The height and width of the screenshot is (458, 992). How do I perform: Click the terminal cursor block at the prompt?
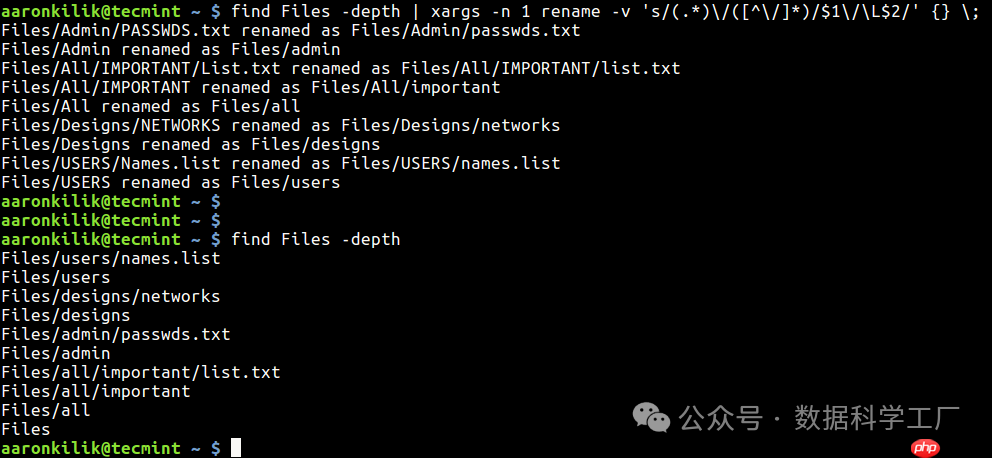pyautogui.click(x=236, y=448)
